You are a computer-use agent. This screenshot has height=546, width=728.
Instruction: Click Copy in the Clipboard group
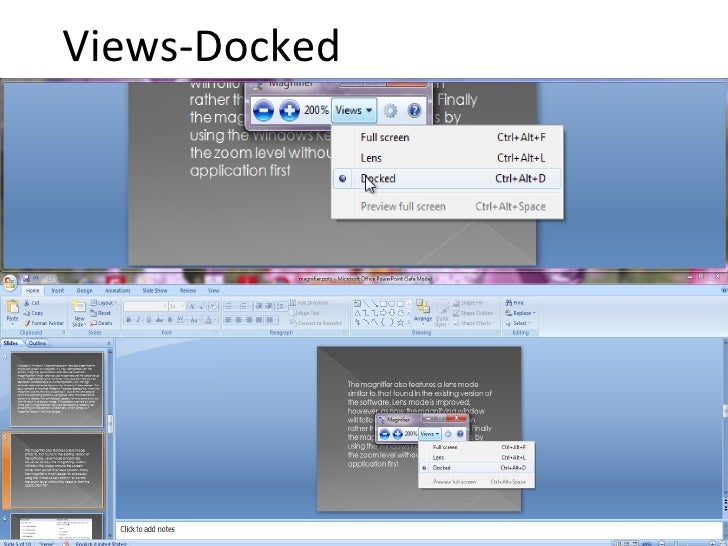tap(34, 313)
